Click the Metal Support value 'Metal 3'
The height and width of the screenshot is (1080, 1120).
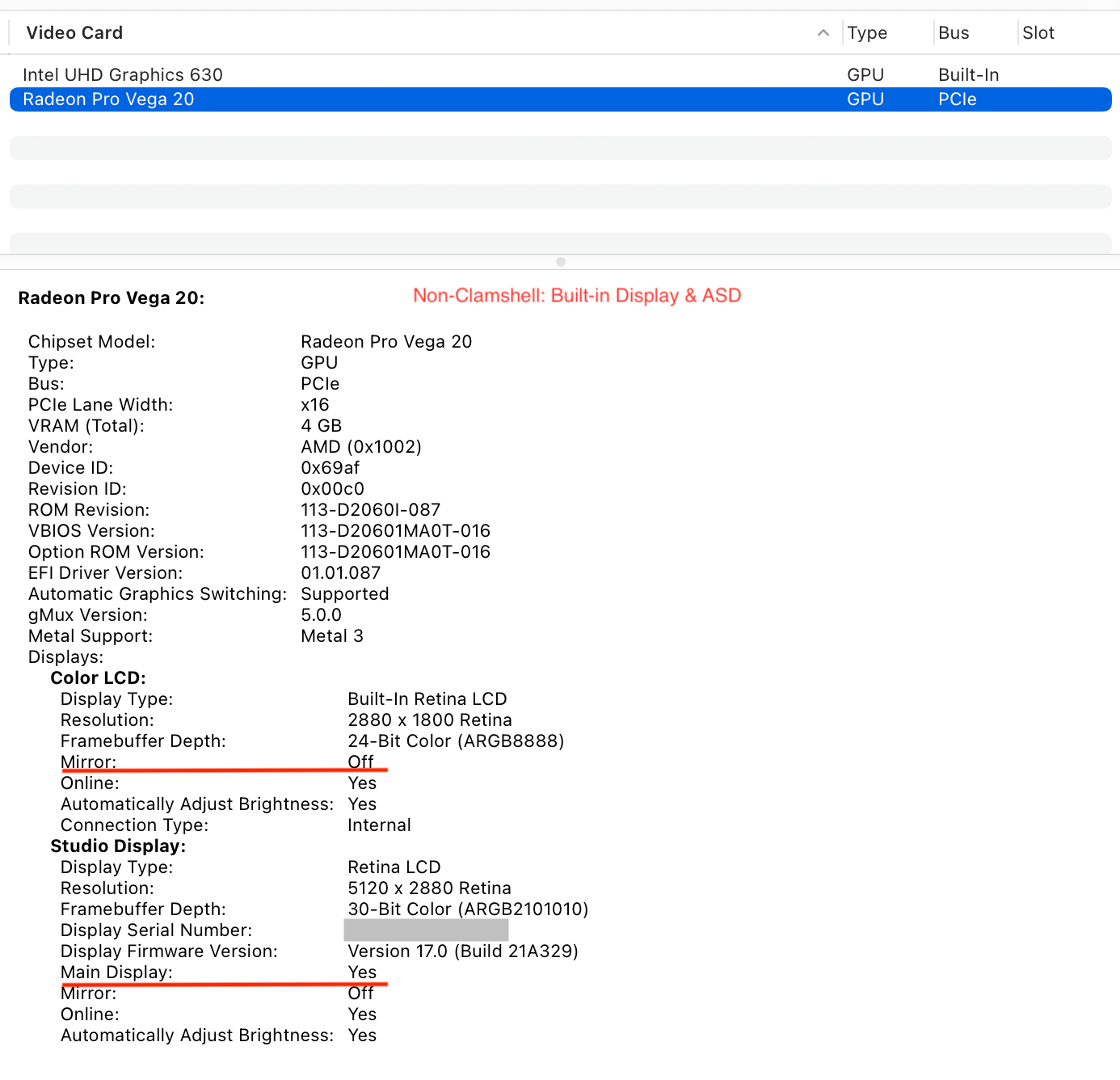pyautogui.click(x=332, y=636)
